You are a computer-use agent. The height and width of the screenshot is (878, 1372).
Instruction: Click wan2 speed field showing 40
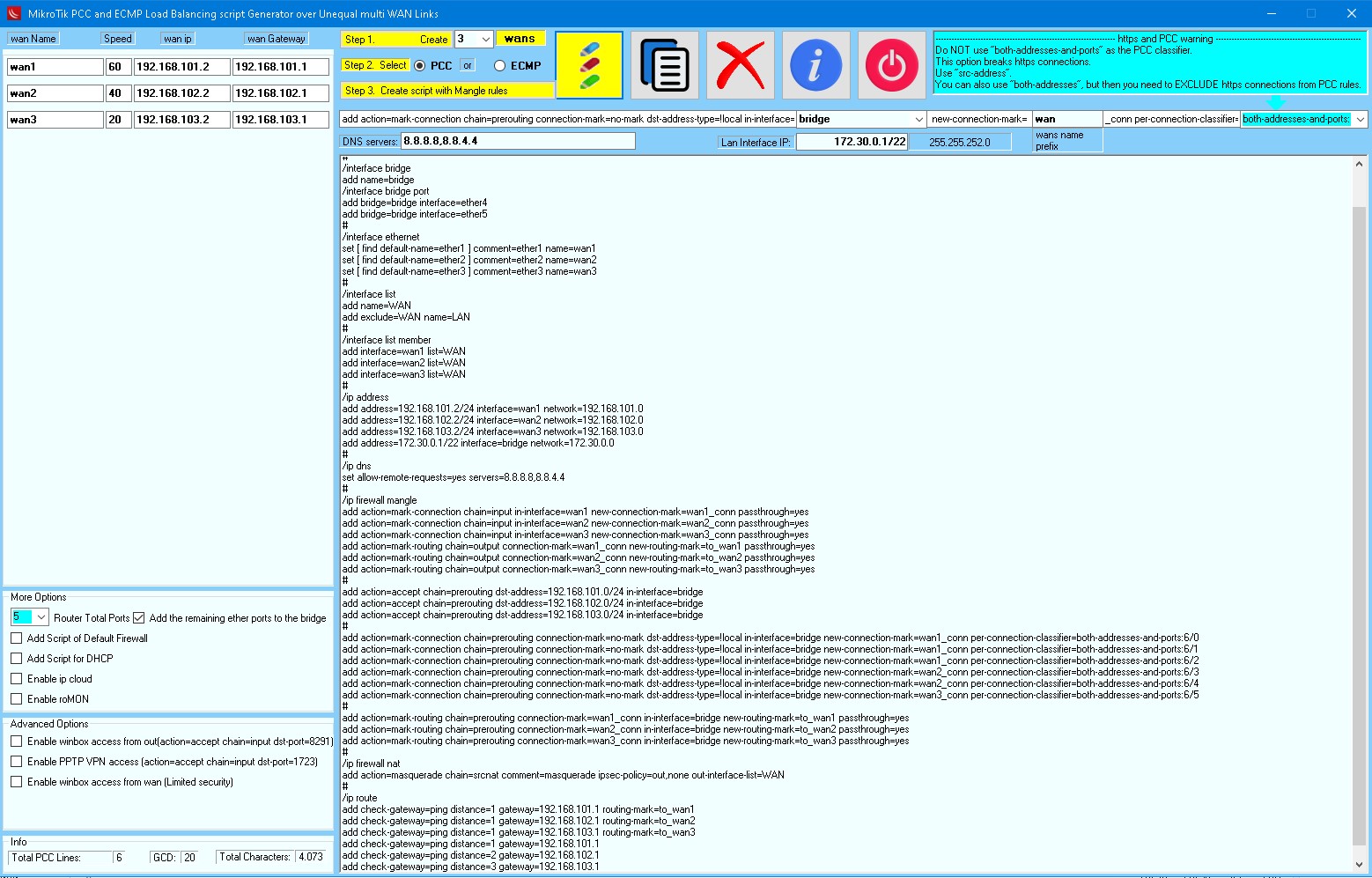(118, 93)
